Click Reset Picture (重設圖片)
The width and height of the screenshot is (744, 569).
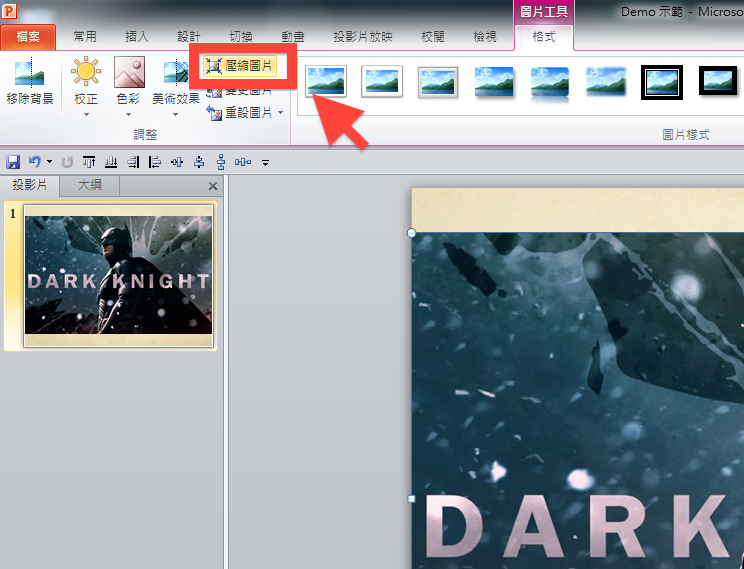(240, 113)
